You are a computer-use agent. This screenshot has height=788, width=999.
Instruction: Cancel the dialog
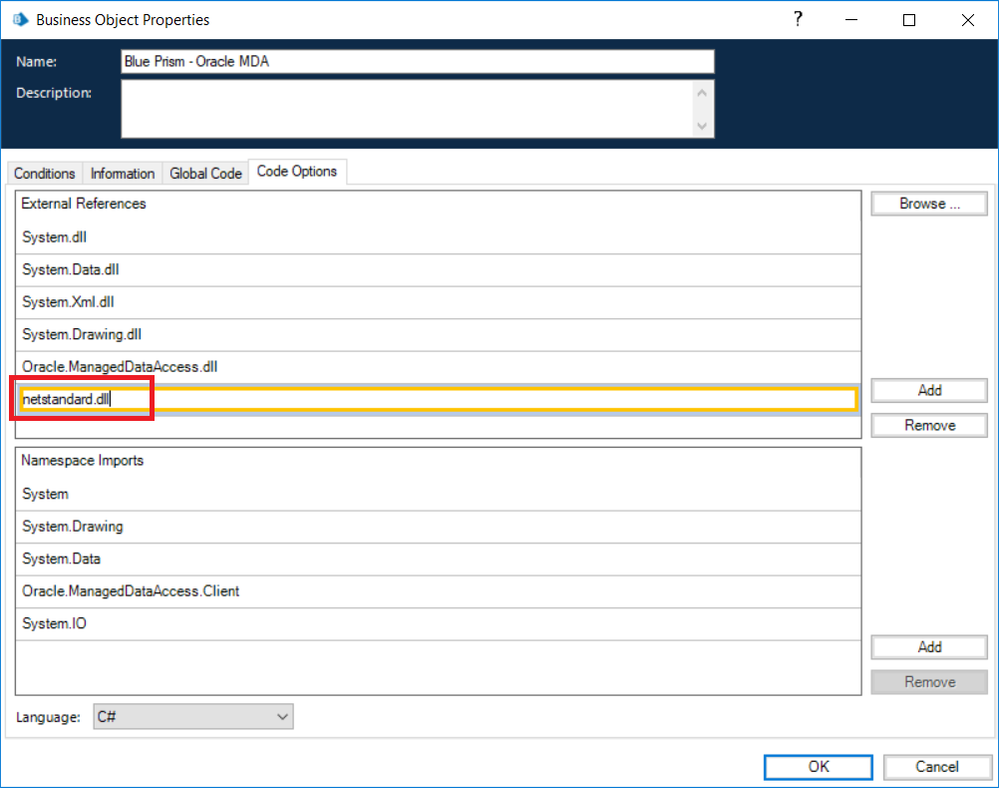pos(937,767)
